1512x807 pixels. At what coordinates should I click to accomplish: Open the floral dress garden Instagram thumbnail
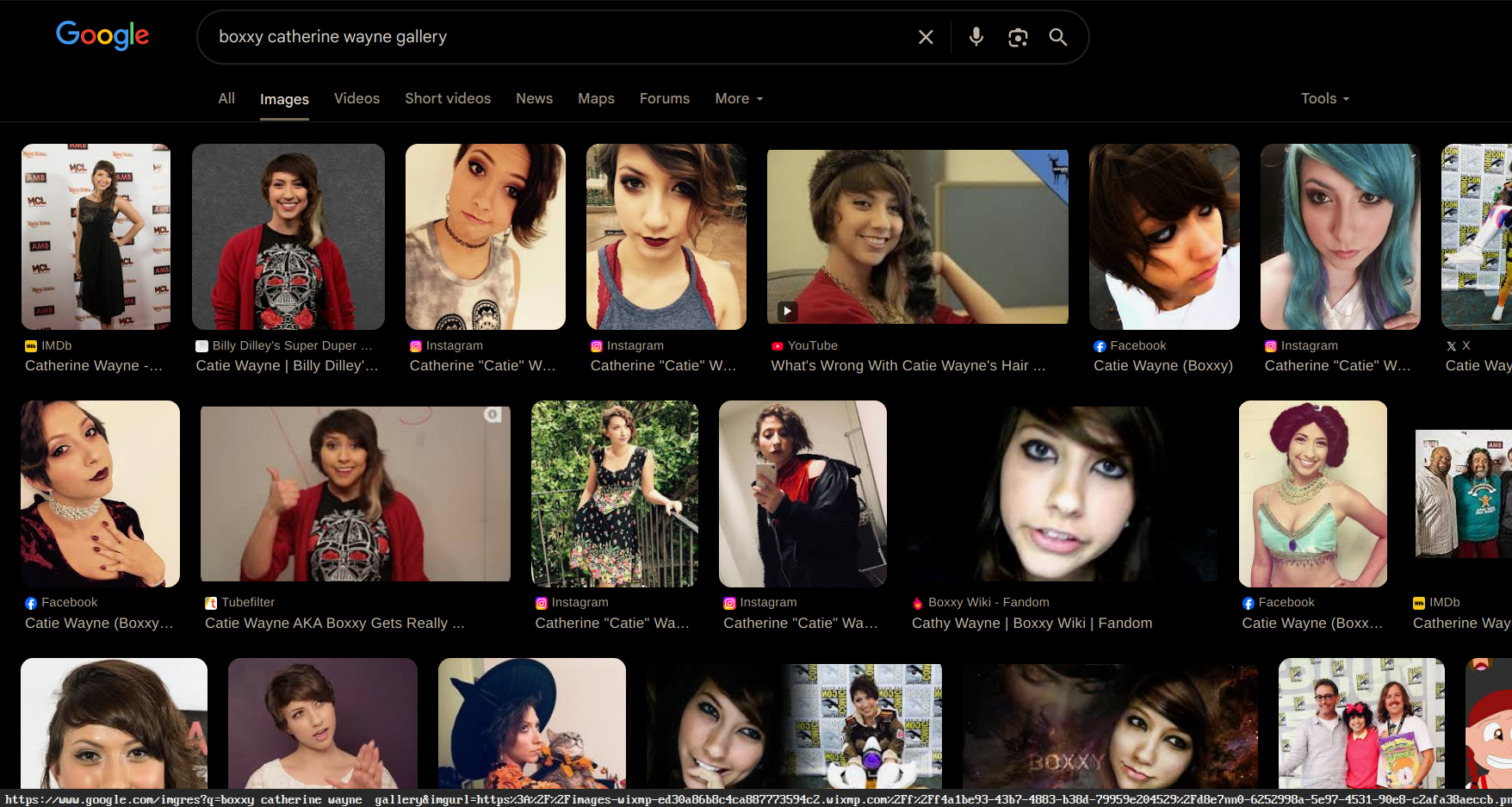pyautogui.click(x=615, y=494)
